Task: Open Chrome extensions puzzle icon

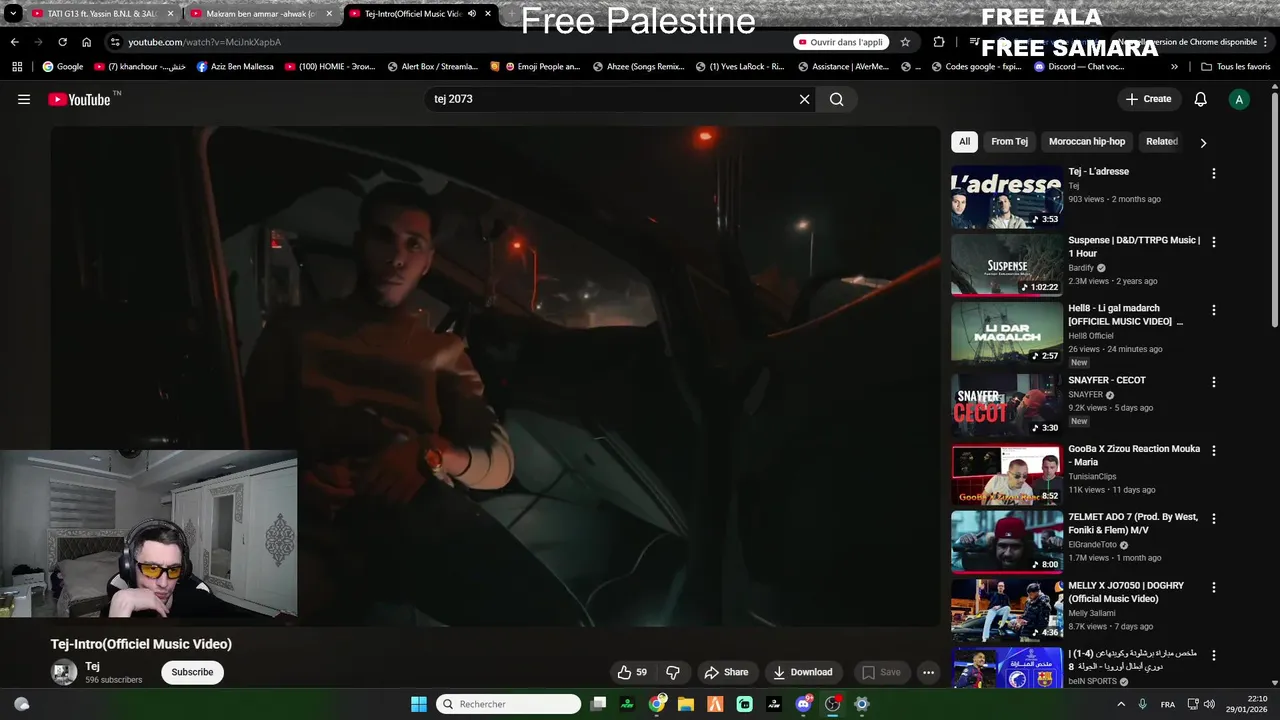Action: pyautogui.click(x=939, y=42)
